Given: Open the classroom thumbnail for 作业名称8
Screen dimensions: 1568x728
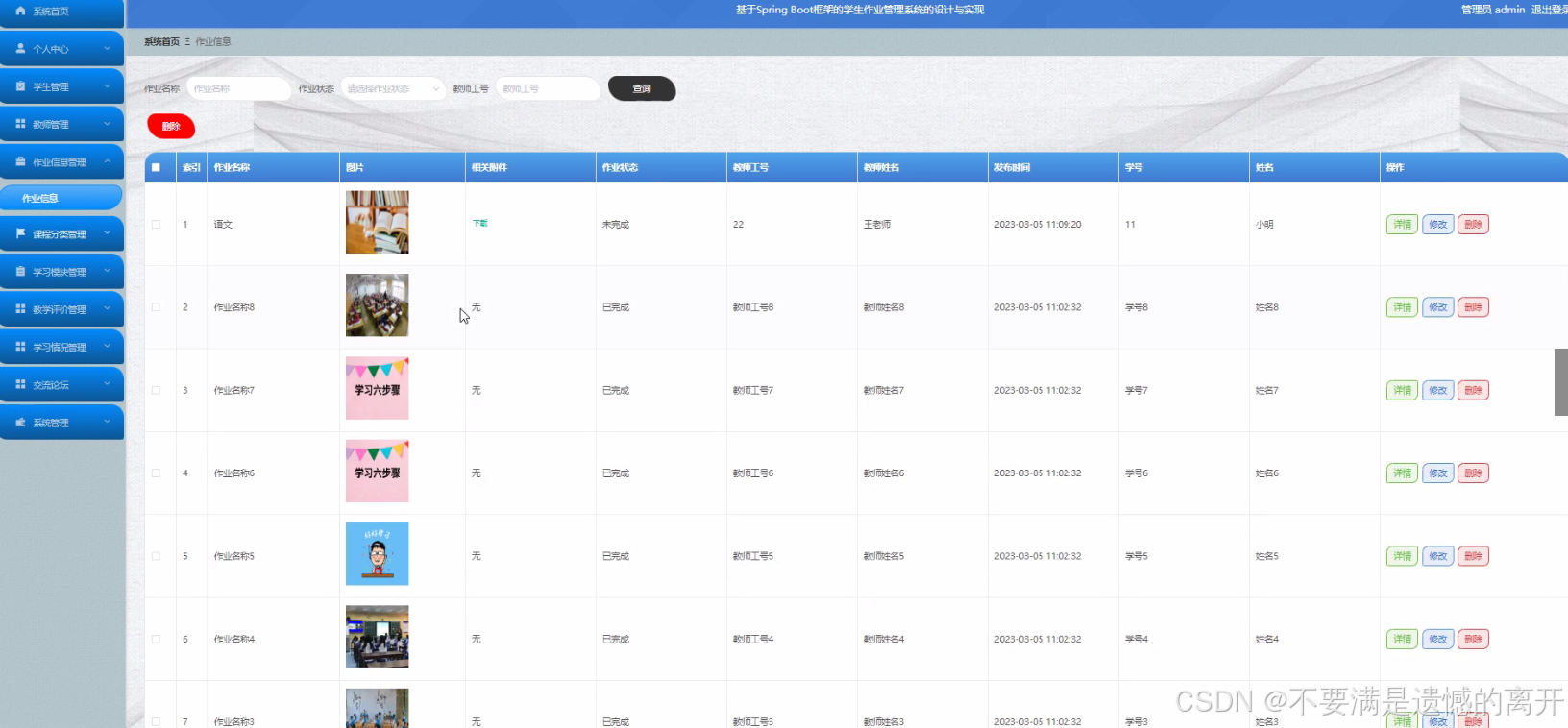Looking at the screenshot, I should 378,305.
